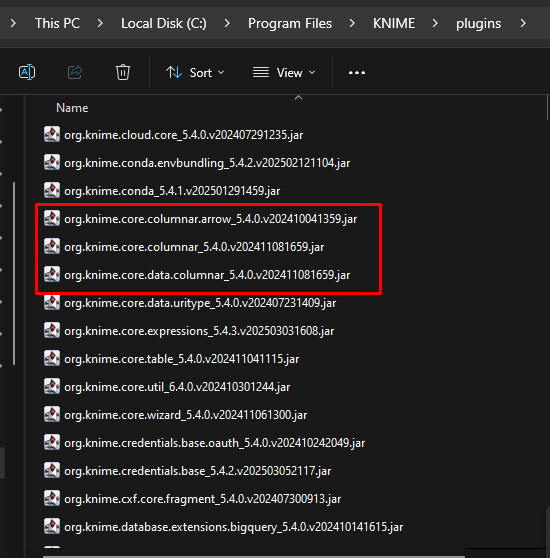Image resolution: width=550 pixels, height=558 pixels.
Task: Click jar icon of org.knime.cxf.core.fragment file
Action: pyautogui.click(x=52, y=498)
